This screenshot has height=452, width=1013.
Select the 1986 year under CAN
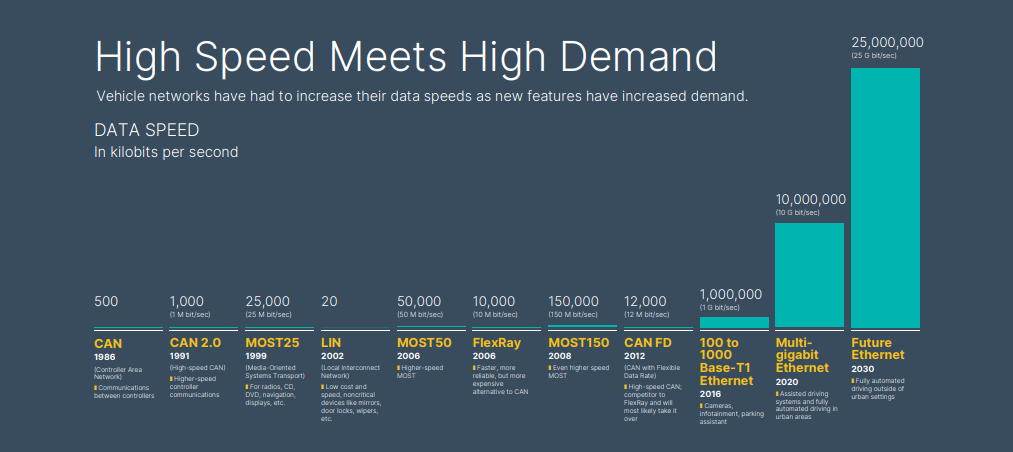[x=105, y=357]
